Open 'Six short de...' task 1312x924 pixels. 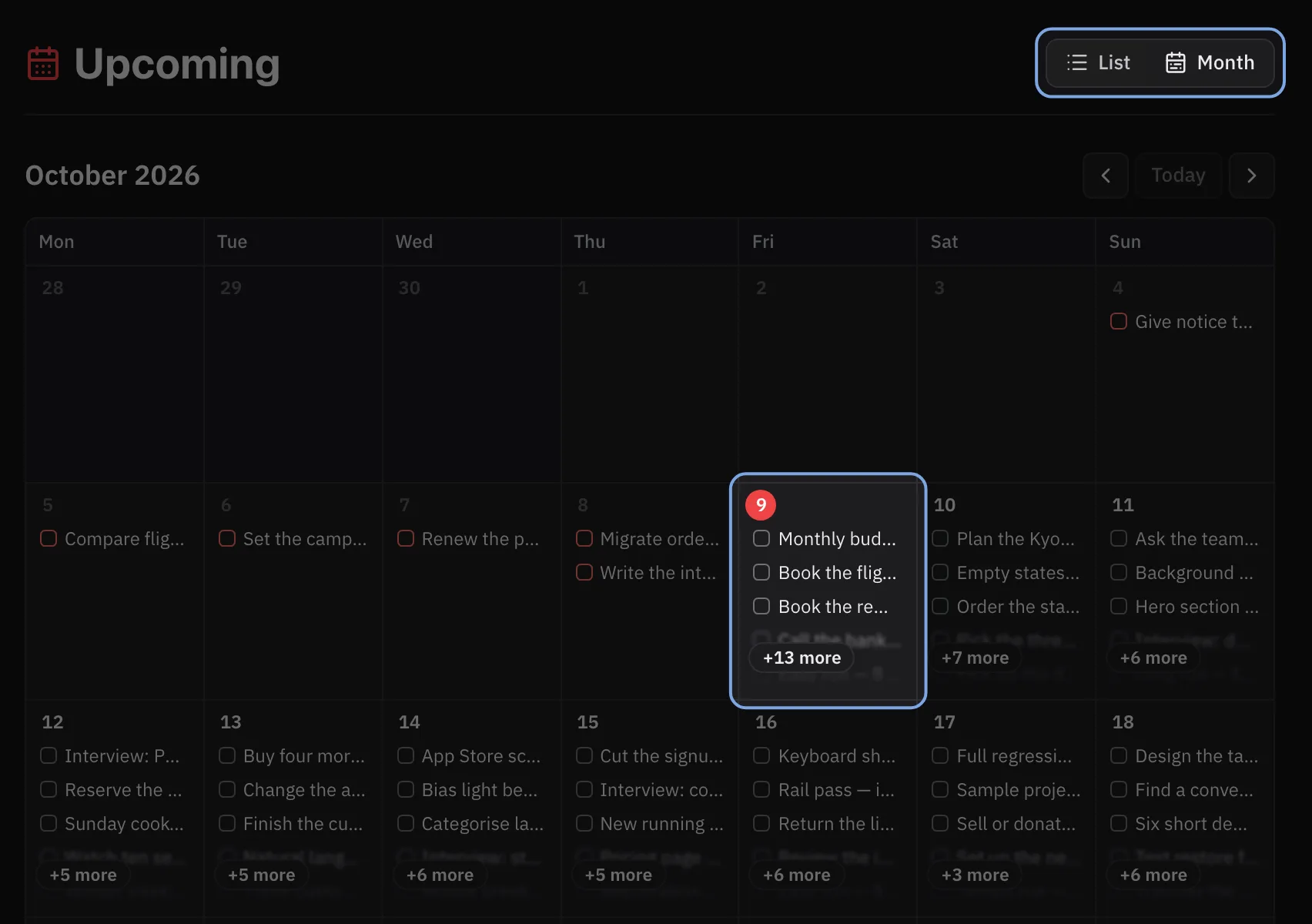coord(1191,823)
